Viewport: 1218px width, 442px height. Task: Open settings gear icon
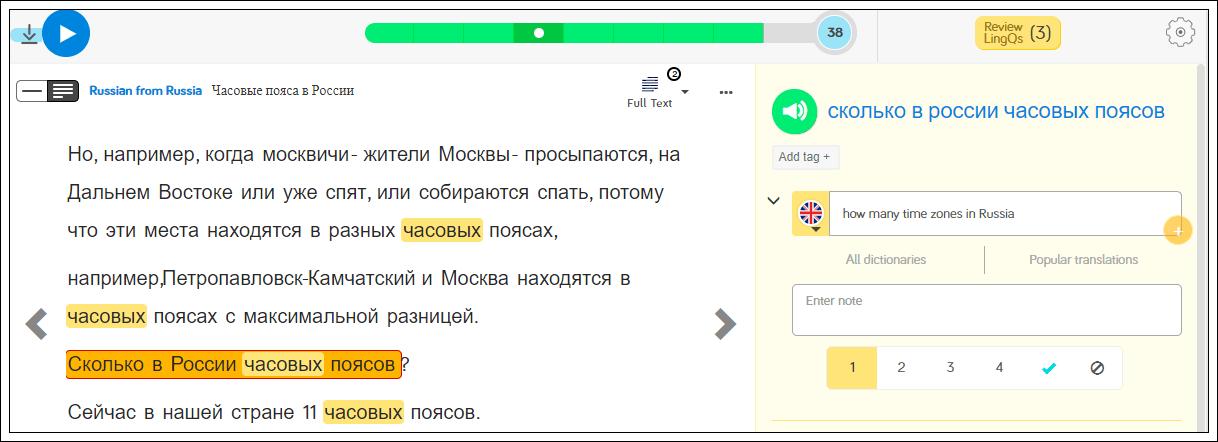pos(1180,33)
